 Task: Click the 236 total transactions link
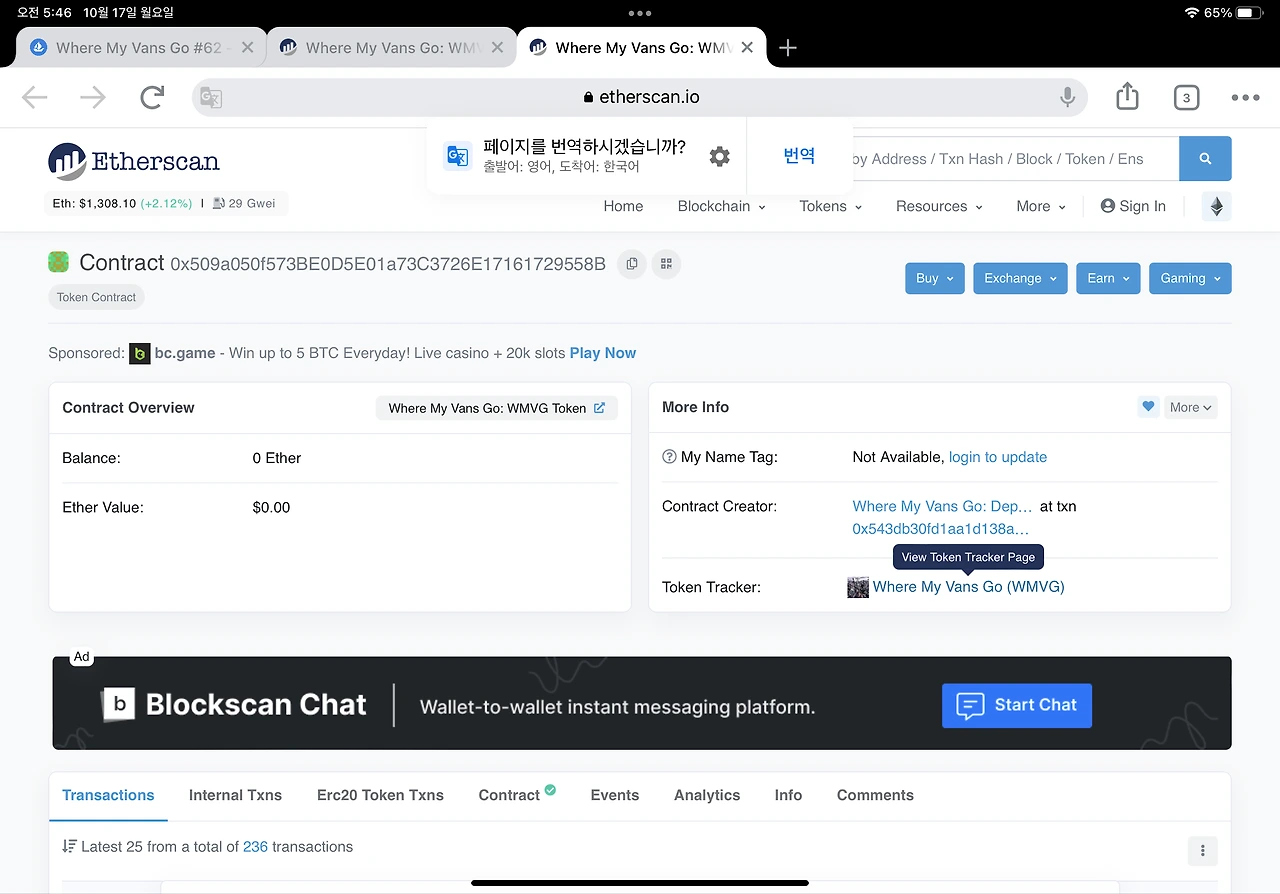(255, 846)
